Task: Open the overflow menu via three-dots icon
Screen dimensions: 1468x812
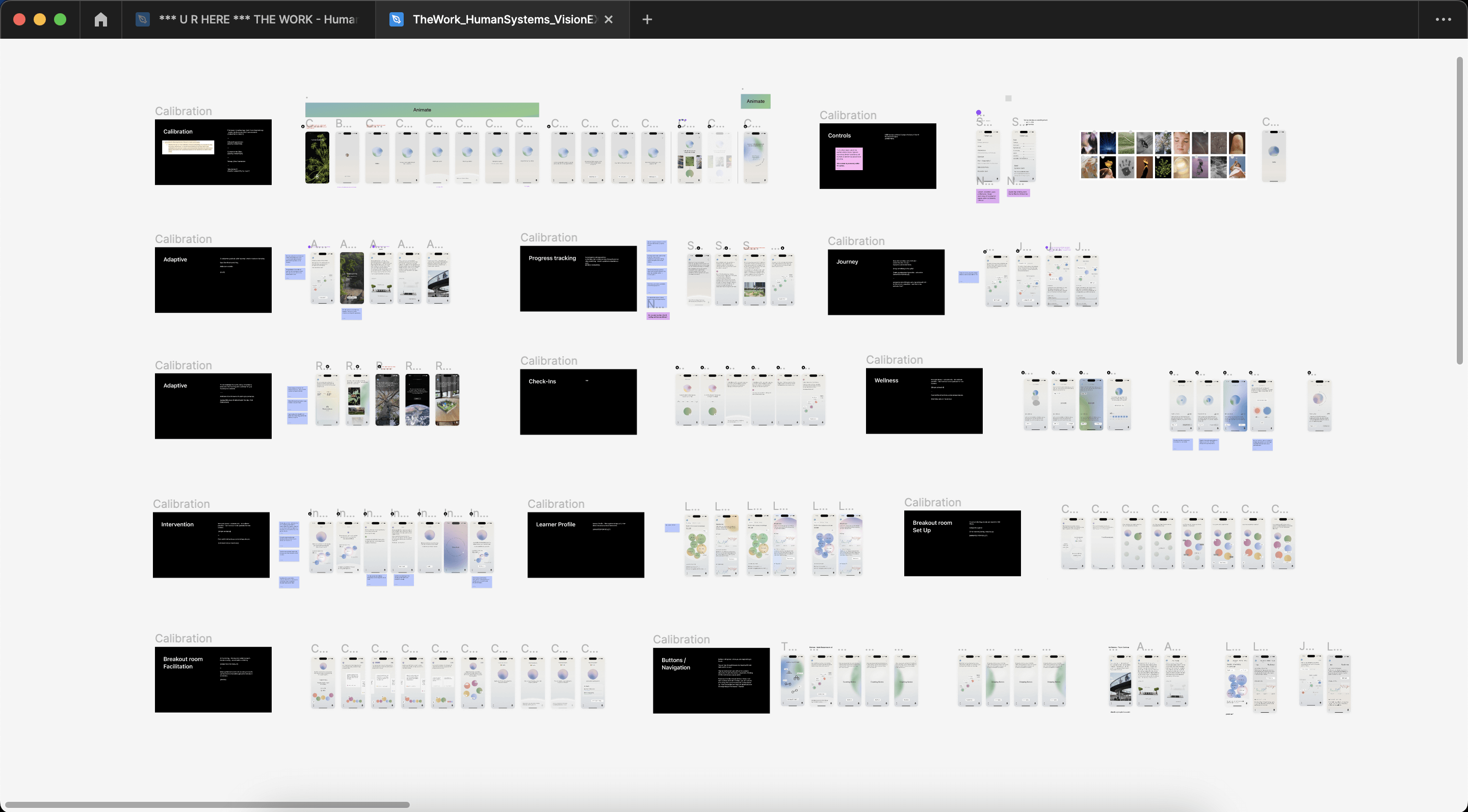Action: 1443,19
